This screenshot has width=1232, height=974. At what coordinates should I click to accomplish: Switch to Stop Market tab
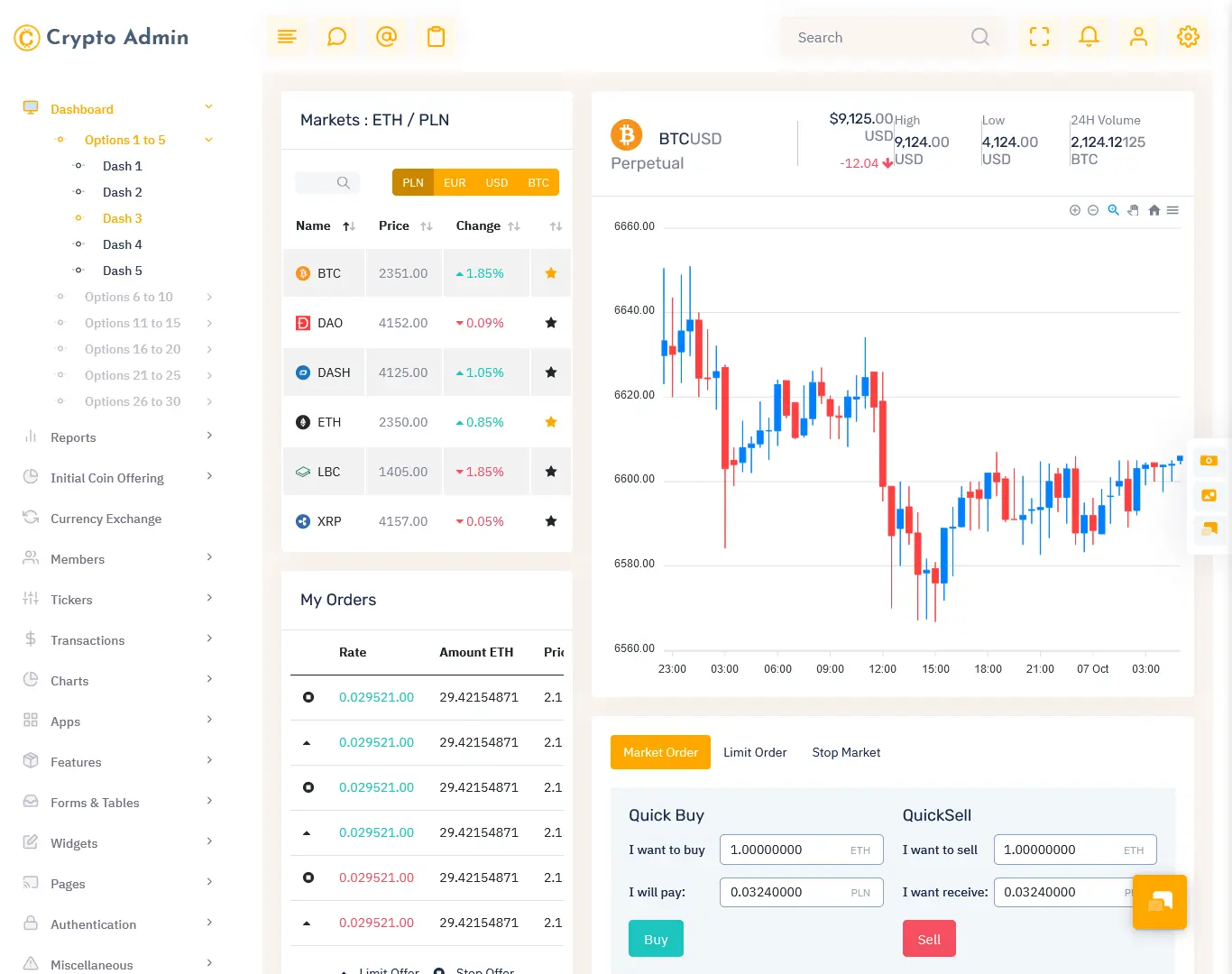pos(846,752)
